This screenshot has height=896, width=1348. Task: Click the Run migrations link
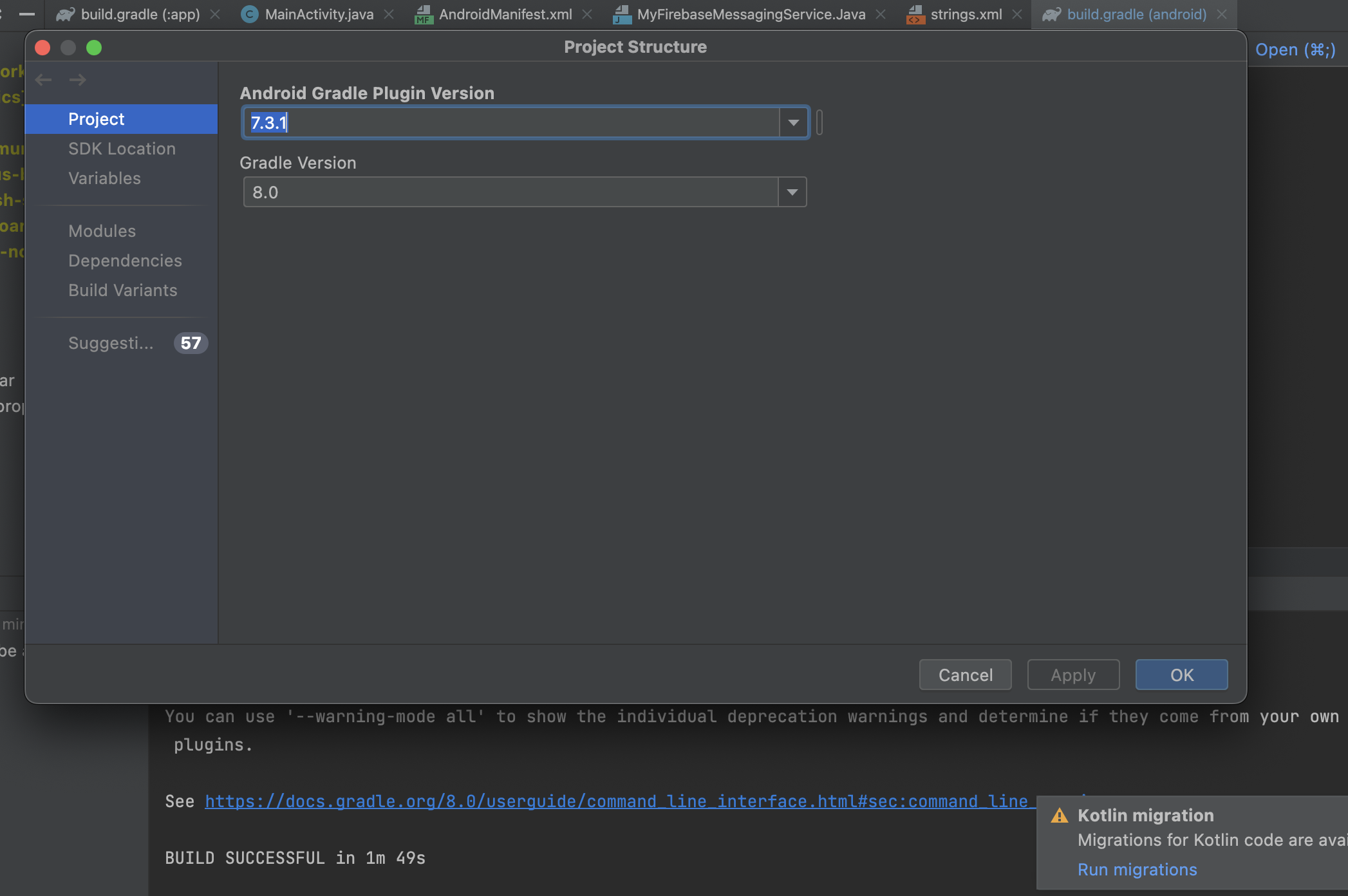(x=1137, y=869)
